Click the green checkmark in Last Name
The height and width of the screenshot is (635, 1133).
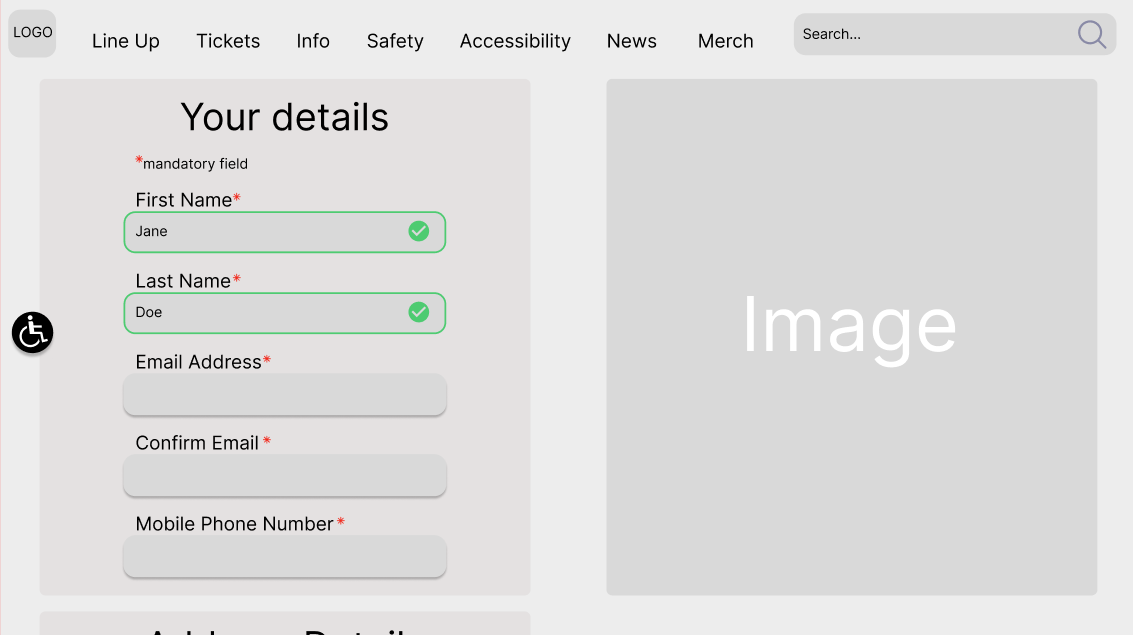click(419, 312)
